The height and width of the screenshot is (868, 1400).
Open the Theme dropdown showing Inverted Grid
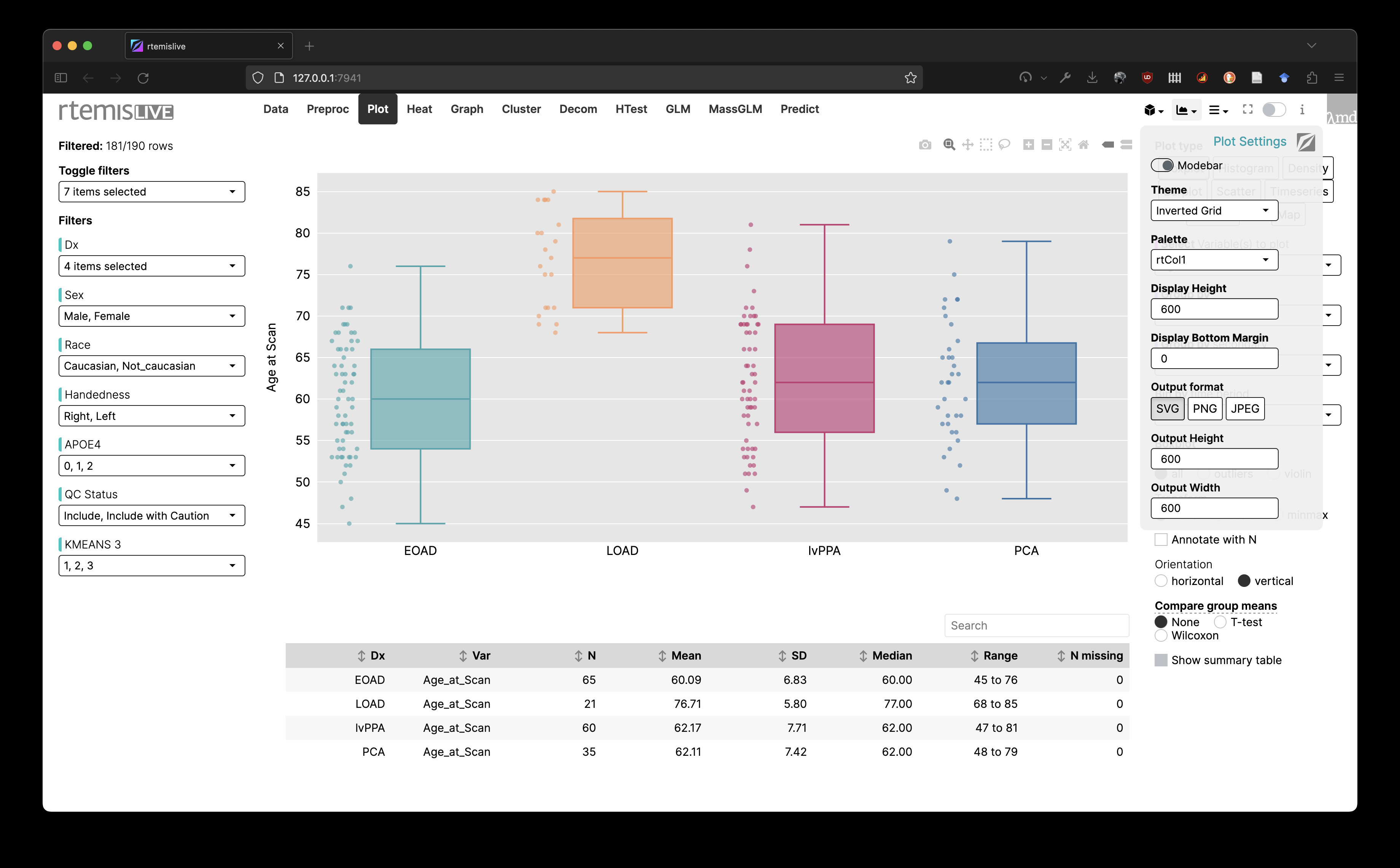pyautogui.click(x=1214, y=211)
